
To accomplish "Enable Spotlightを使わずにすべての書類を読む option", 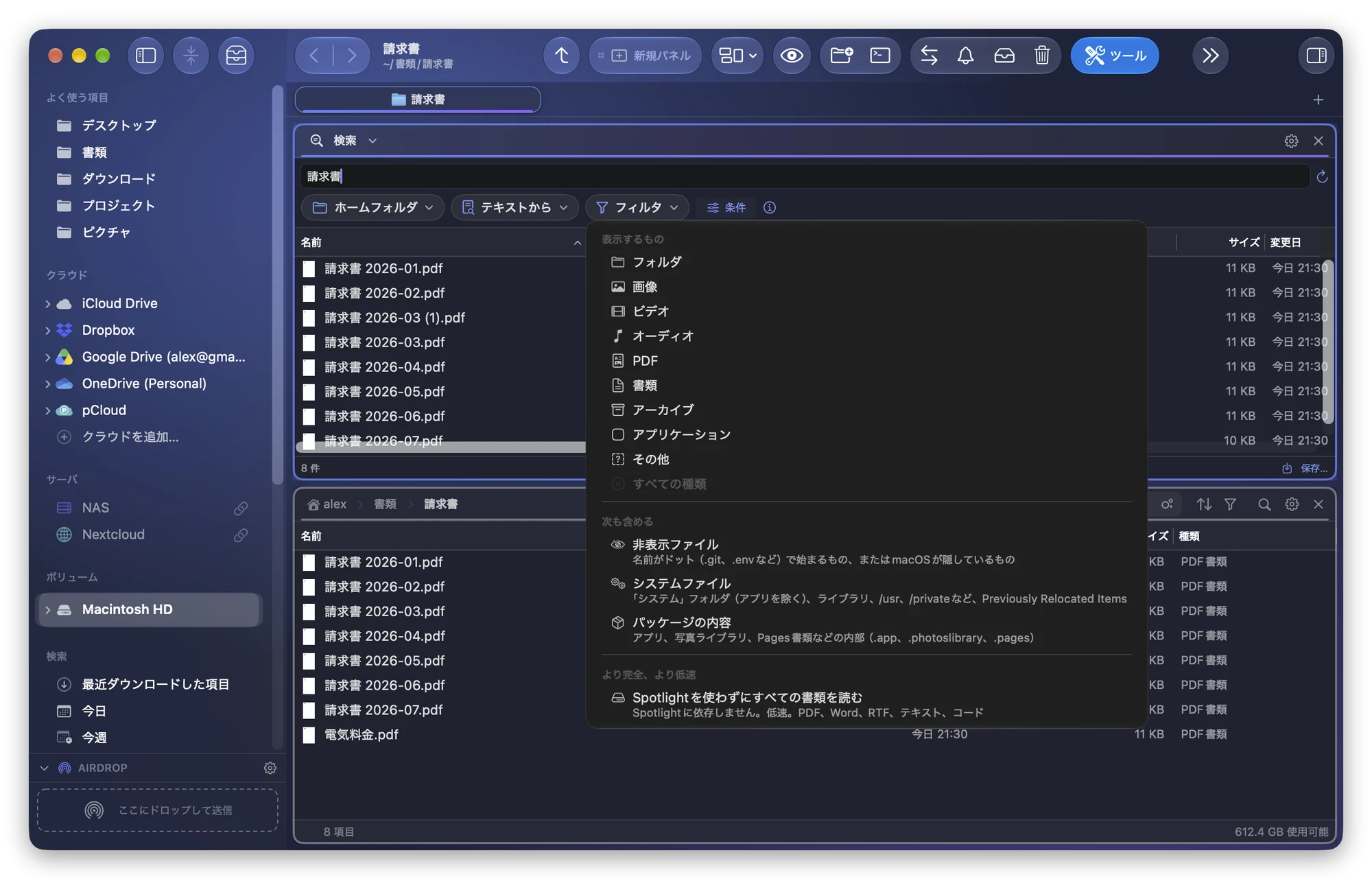I will pyautogui.click(x=867, y=705).
